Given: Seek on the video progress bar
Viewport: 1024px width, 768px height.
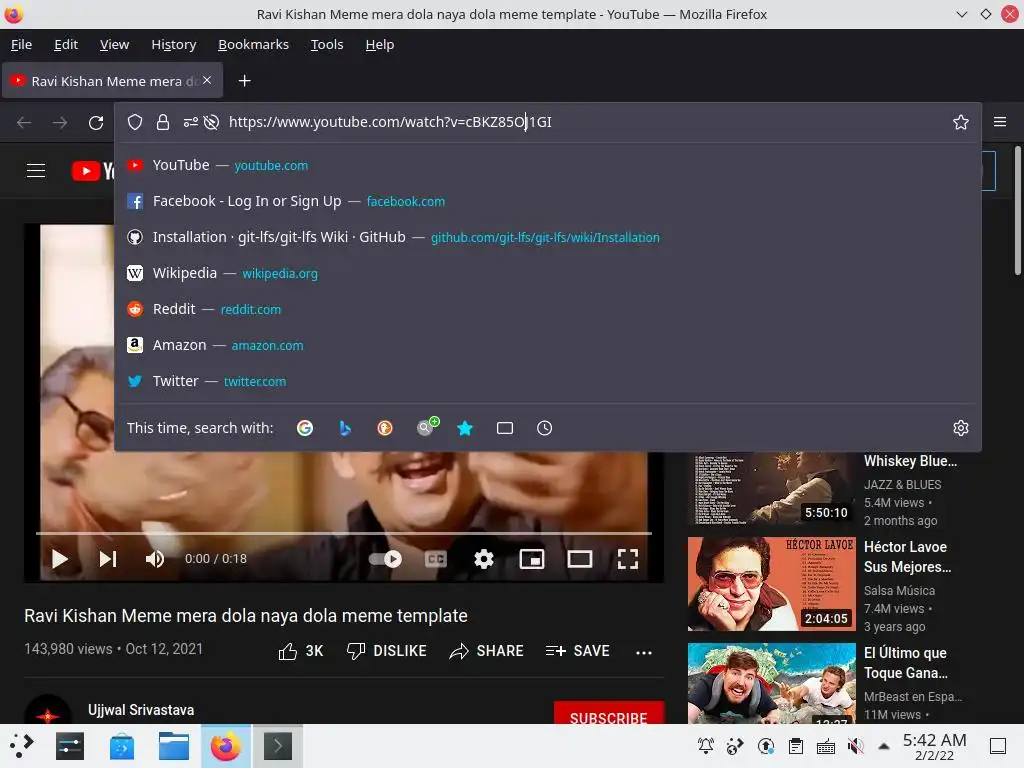Looking at the screenshot, I should (344, 534).
